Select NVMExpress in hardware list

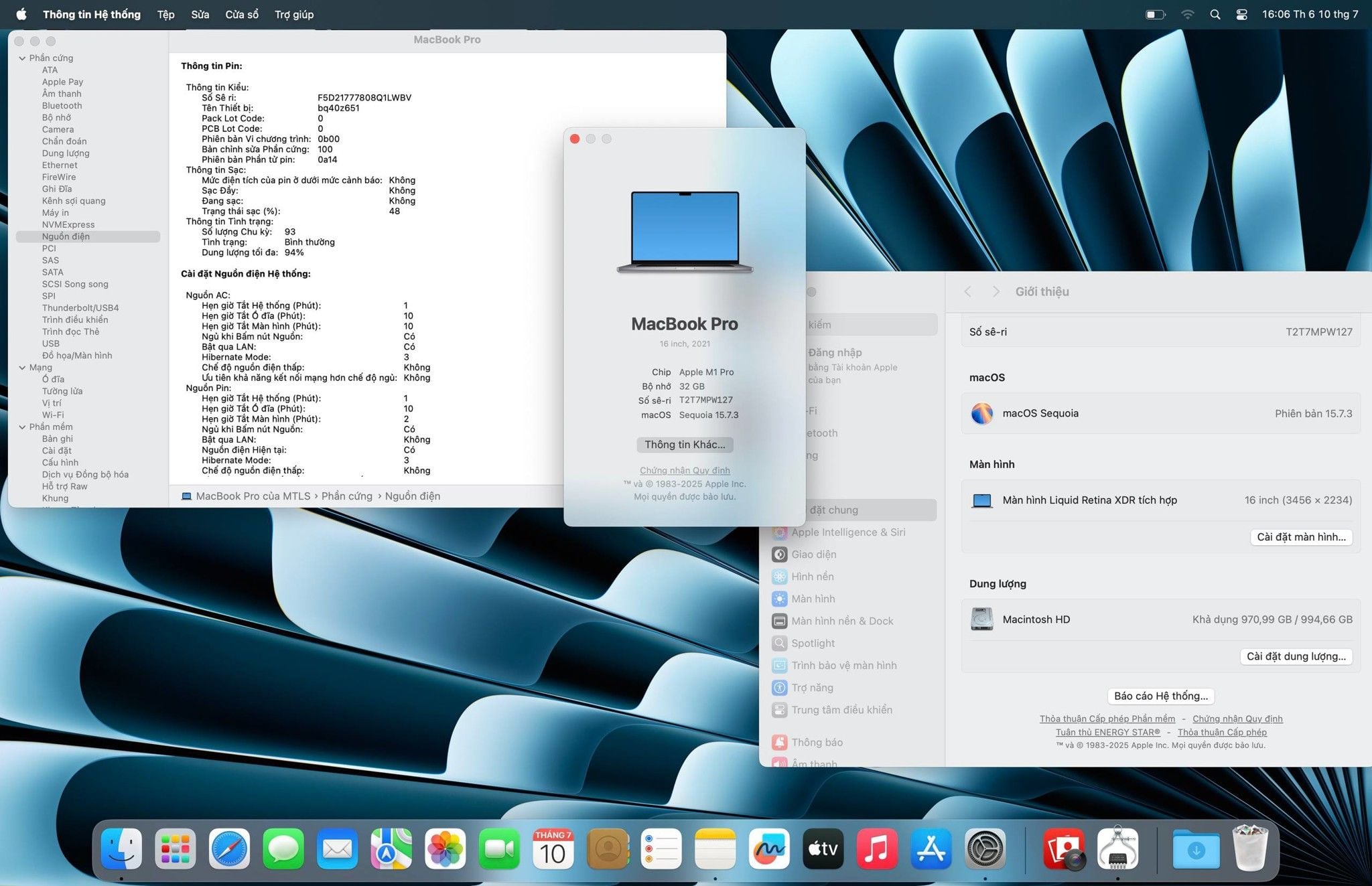pos(68,225)
